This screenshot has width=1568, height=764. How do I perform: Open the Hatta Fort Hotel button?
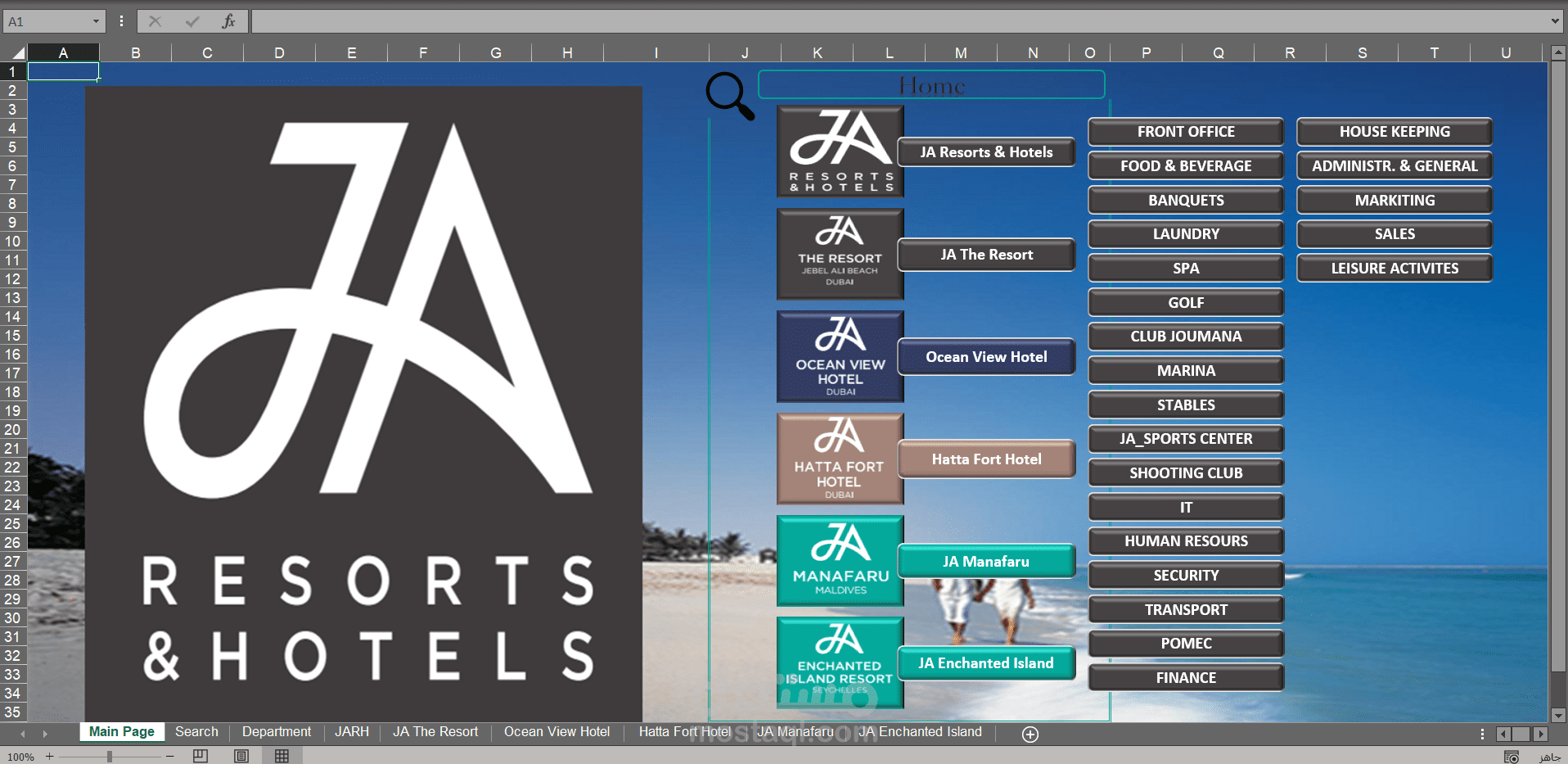(x=986, y=459)
